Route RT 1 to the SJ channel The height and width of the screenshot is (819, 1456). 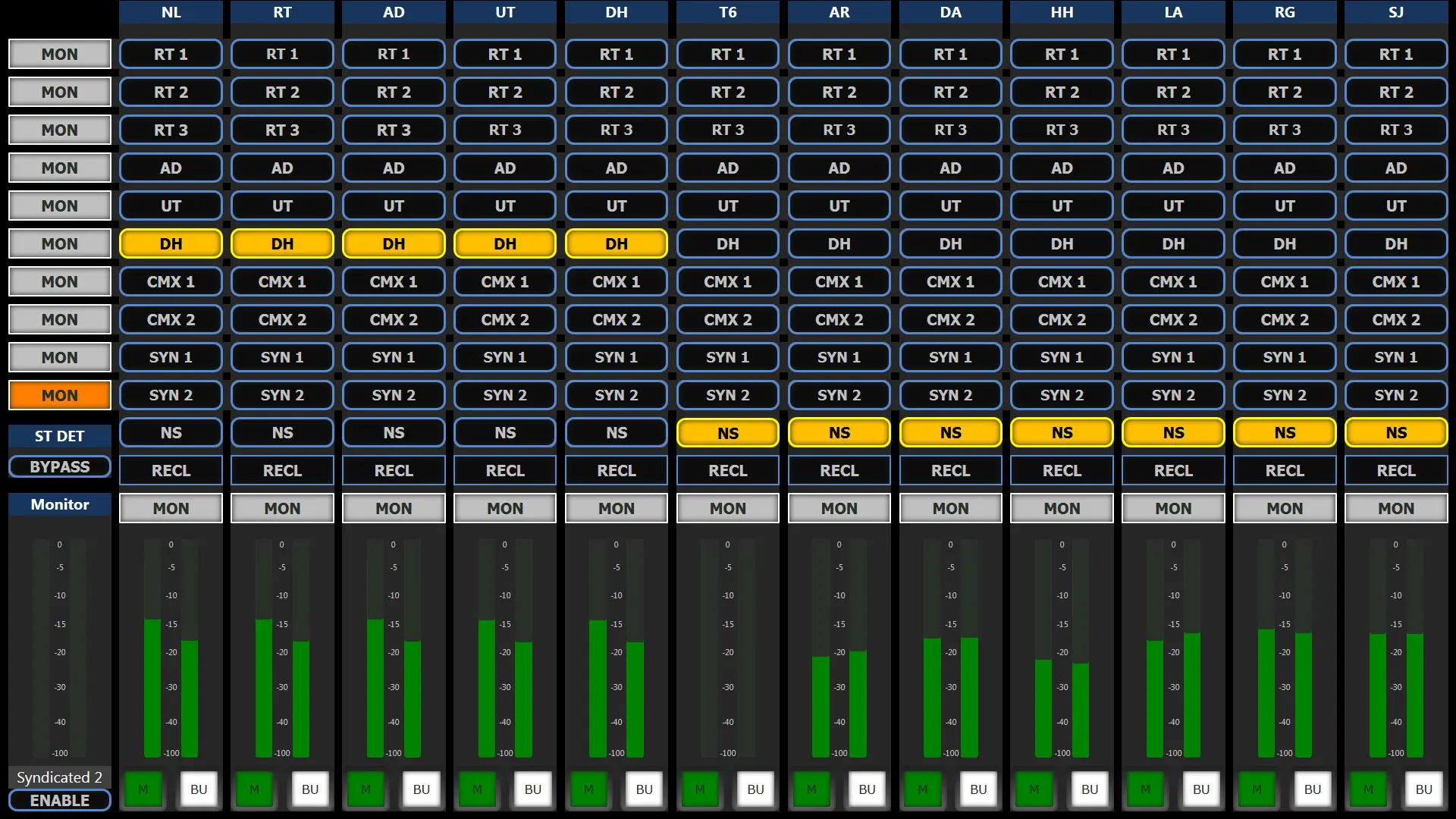[1396, 54]
